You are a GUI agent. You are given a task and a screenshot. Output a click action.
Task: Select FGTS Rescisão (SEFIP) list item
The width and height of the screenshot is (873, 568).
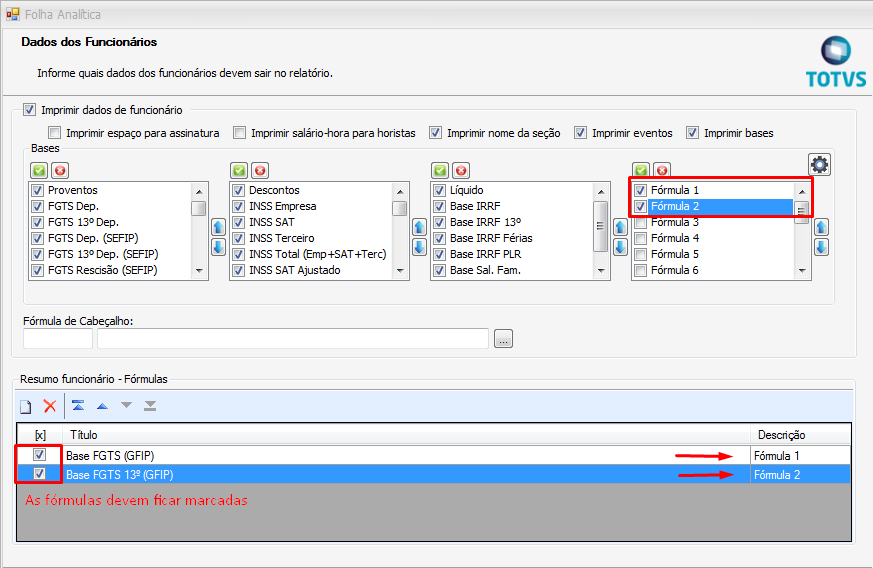pyautogui.click(x=102, y=270)
